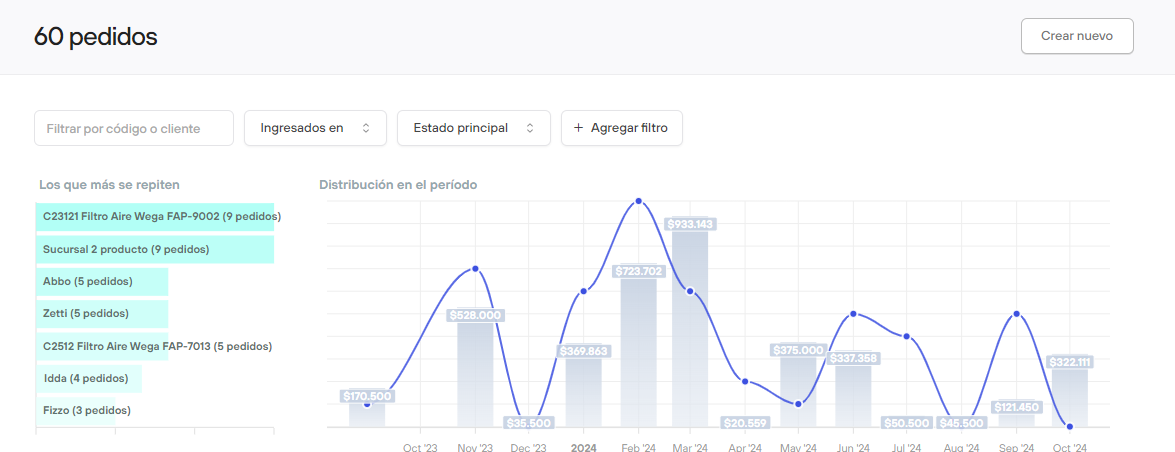Click the $375.000 bar label
The width and height of the screenshot is (1175, 452).
tap(798, 350)
